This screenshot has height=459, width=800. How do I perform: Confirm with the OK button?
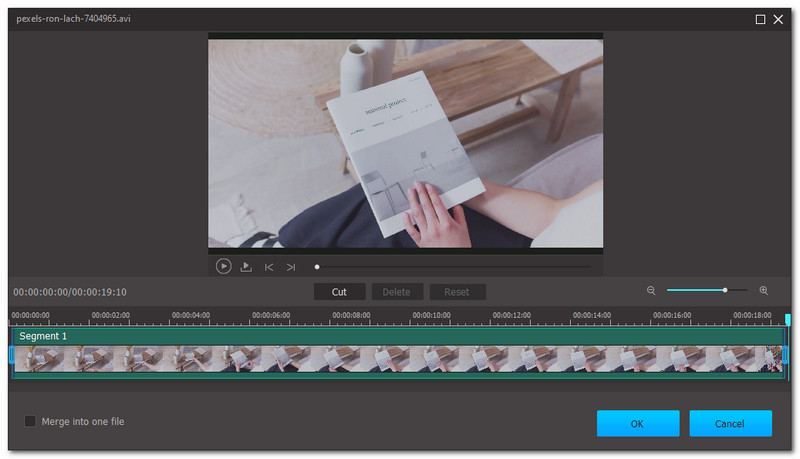pyautogui.click(x=638, y=424)
